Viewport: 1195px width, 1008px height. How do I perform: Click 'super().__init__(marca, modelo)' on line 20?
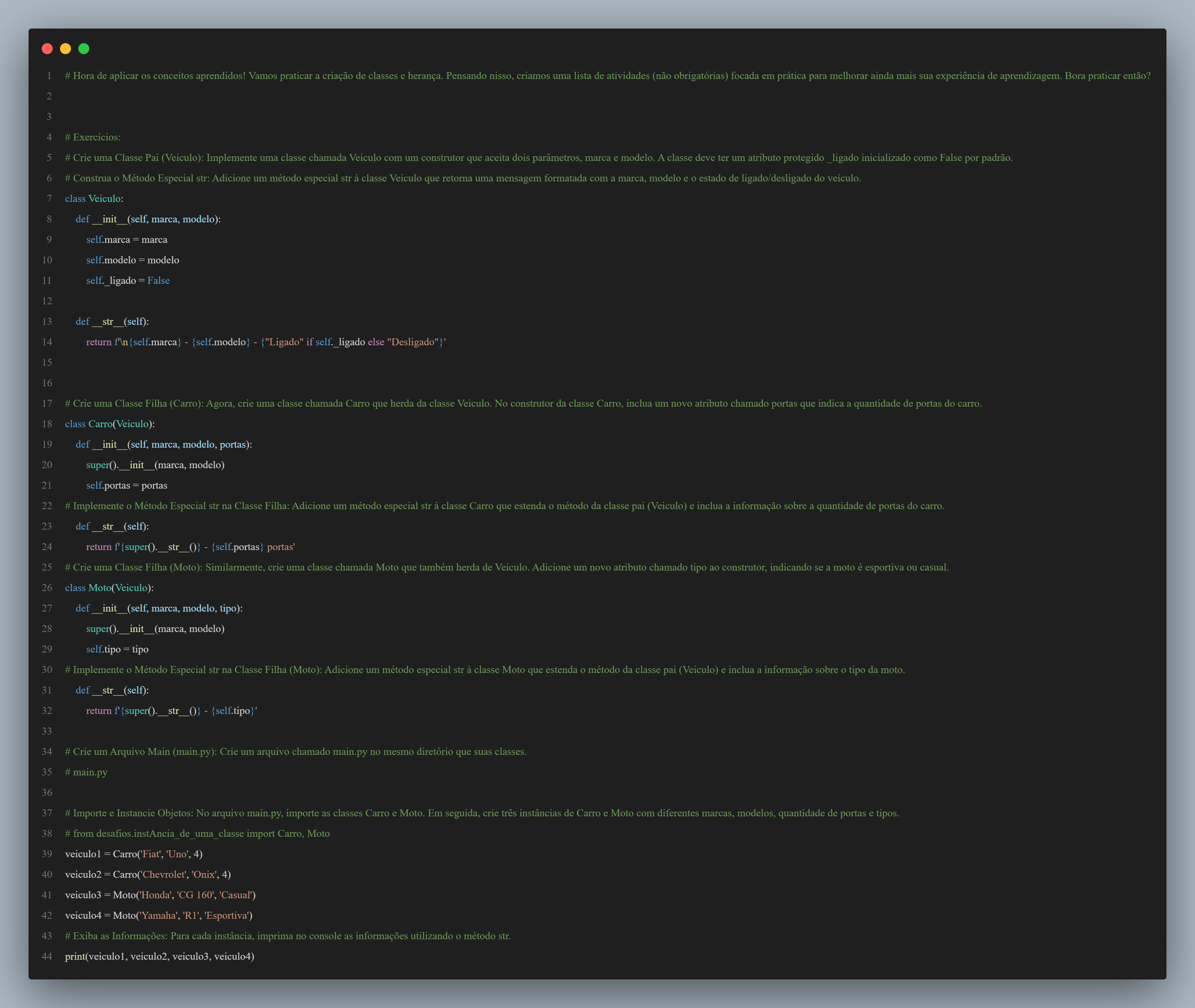[x=156, y=464]
